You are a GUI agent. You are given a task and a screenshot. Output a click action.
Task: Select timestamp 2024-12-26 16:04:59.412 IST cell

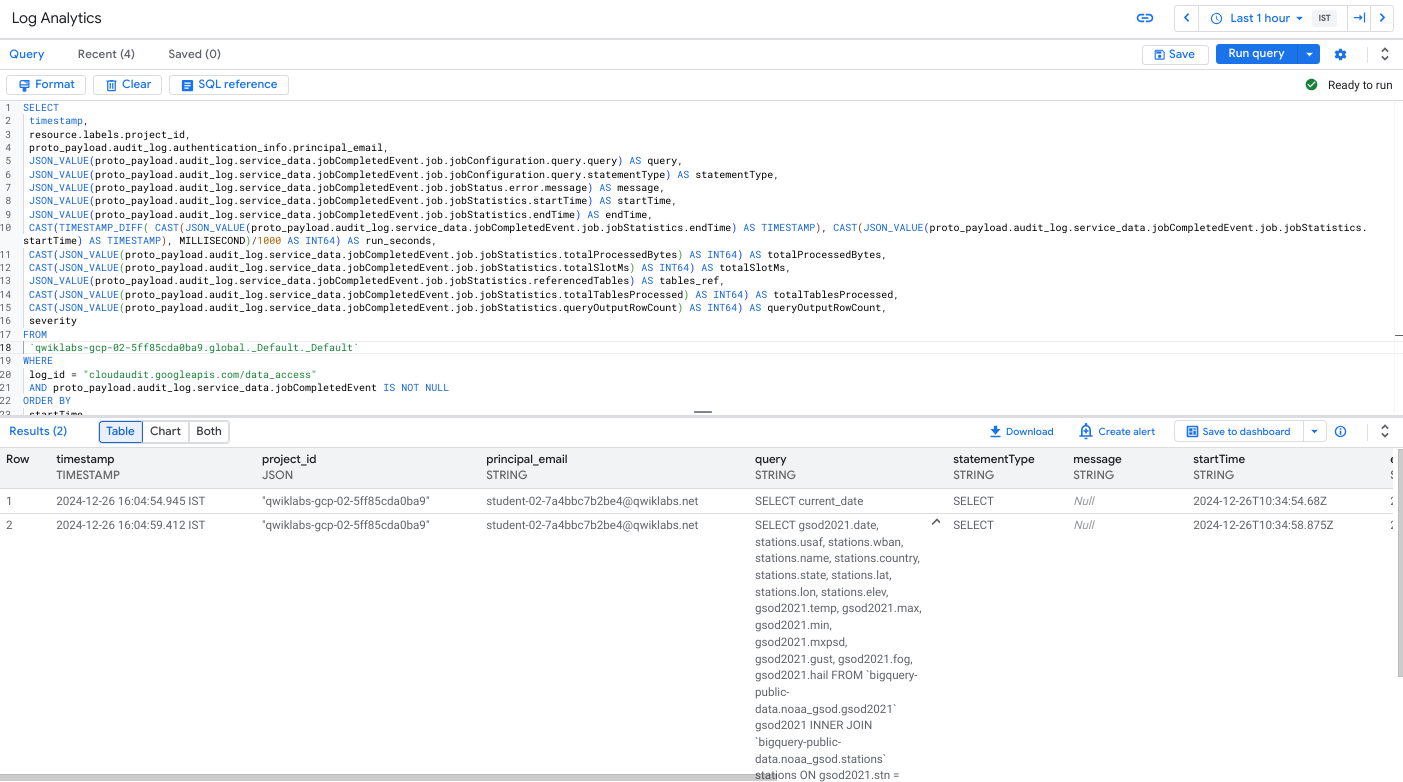tap(130, 525)
